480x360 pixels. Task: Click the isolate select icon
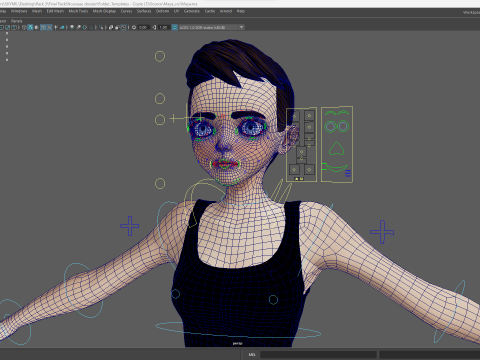click(x=101, y=27)
